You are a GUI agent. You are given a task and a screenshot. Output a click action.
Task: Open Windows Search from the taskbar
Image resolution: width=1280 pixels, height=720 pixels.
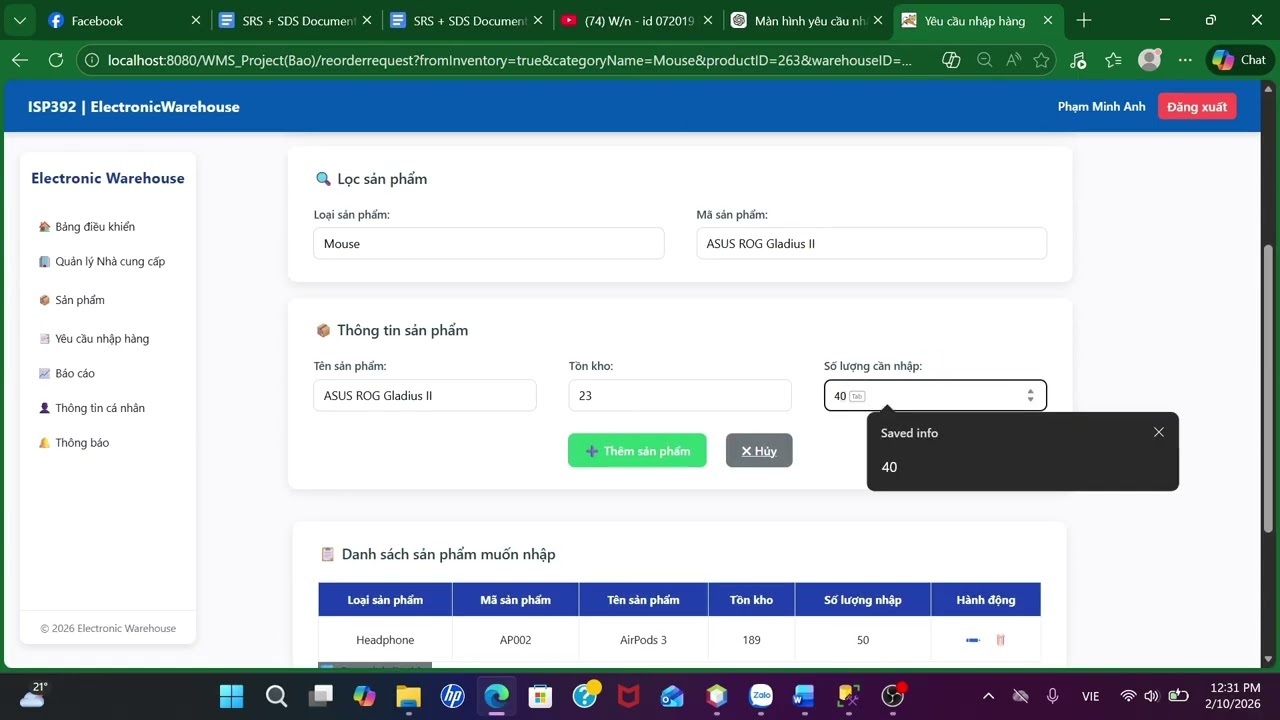click(277, 696)
